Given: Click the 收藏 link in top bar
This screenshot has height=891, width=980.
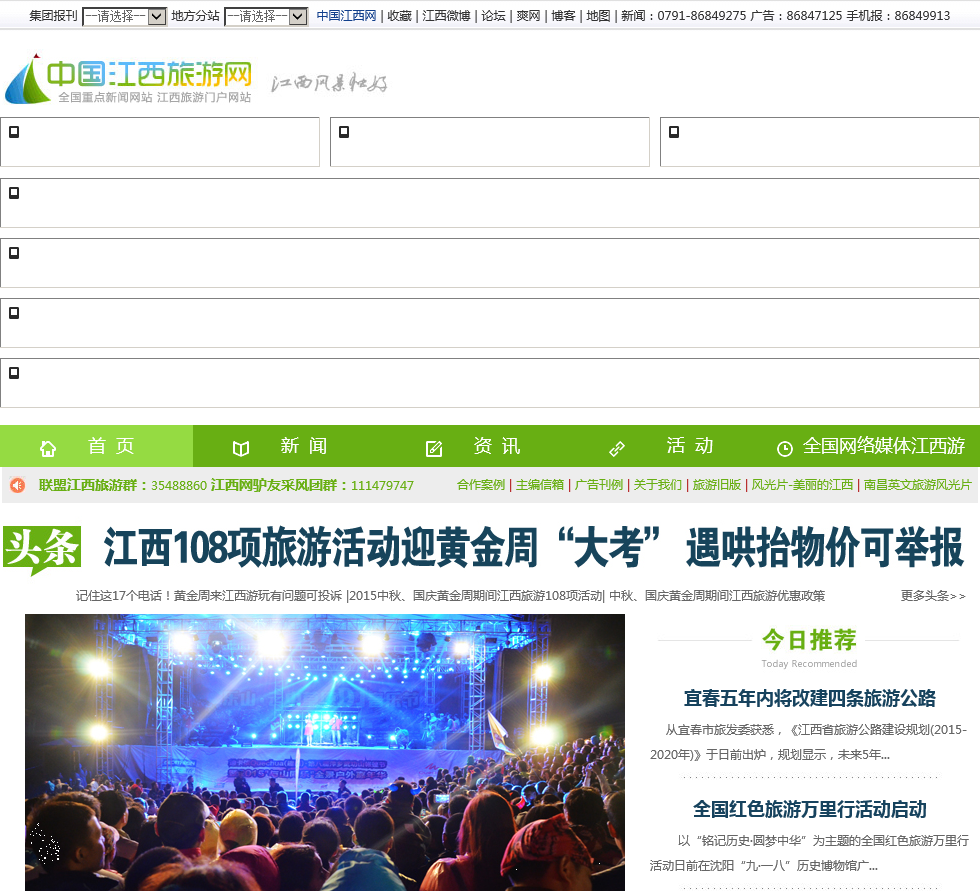Looking at the screenshot, I should 399,16.
